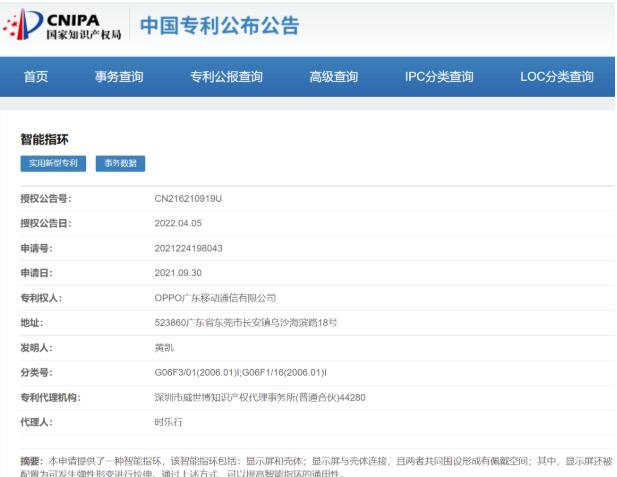Viewport: 617px width, 477px height.
Task: Select the 高级查询 navigation item
Action: 334,77
